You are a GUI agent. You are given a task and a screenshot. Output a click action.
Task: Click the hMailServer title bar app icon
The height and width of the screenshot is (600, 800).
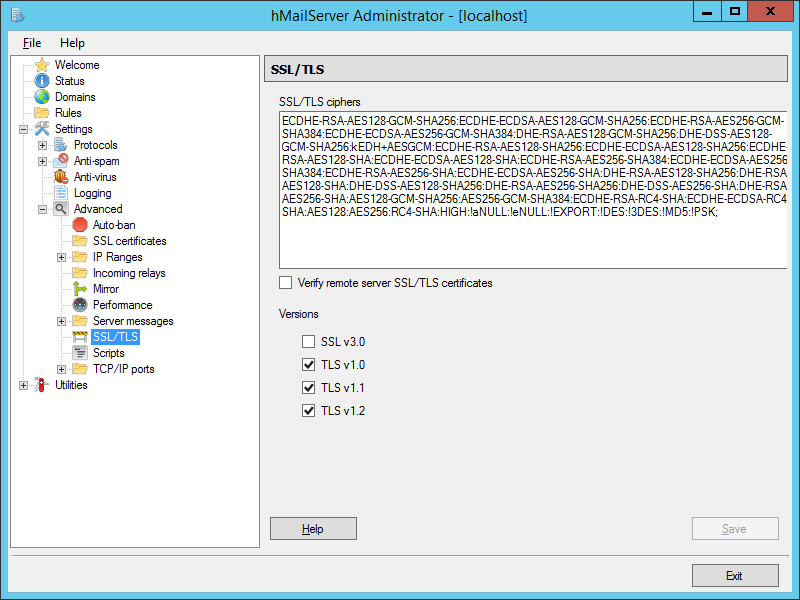[x=18, y=15]
